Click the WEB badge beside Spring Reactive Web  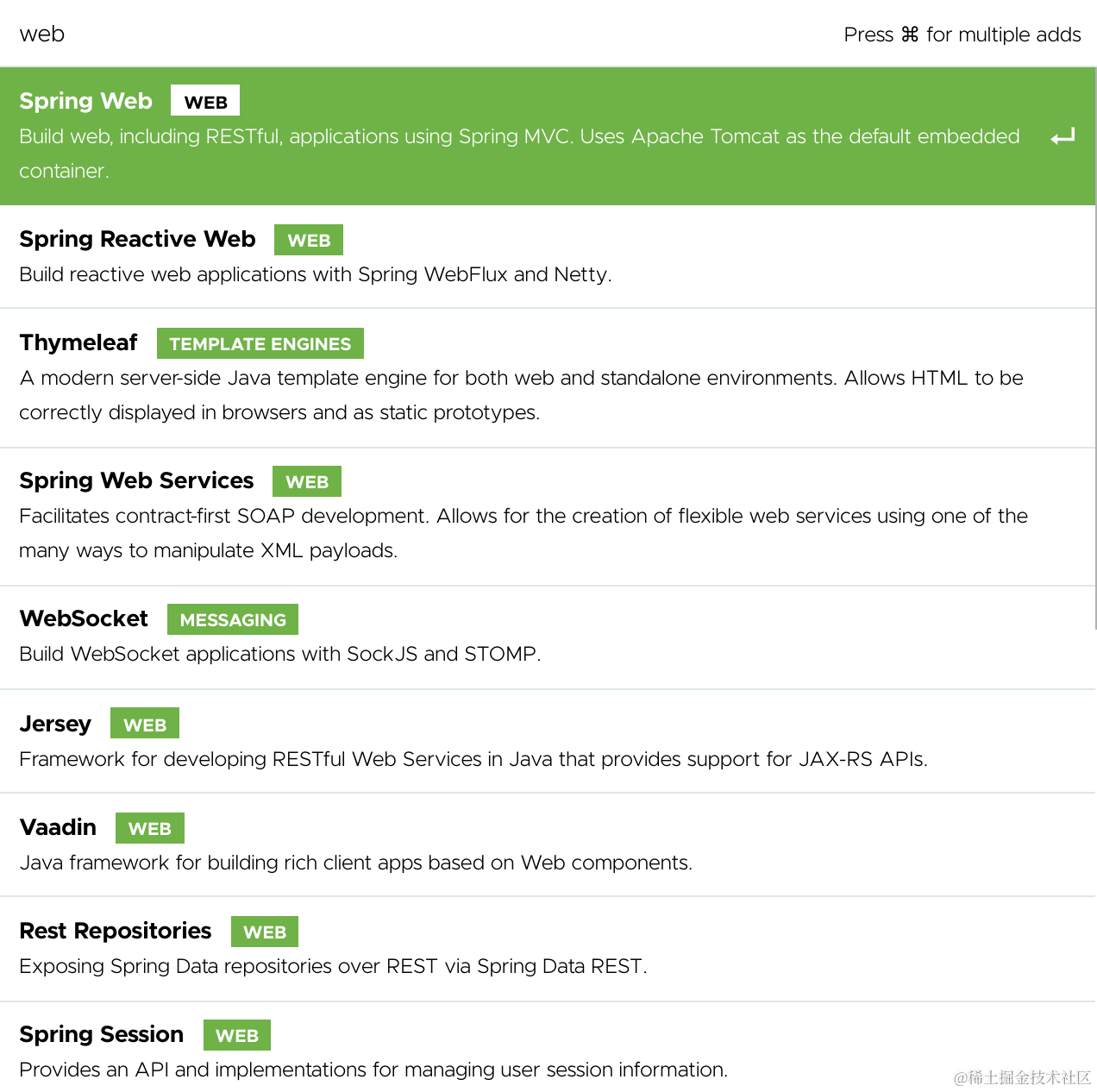pos(308,239)
